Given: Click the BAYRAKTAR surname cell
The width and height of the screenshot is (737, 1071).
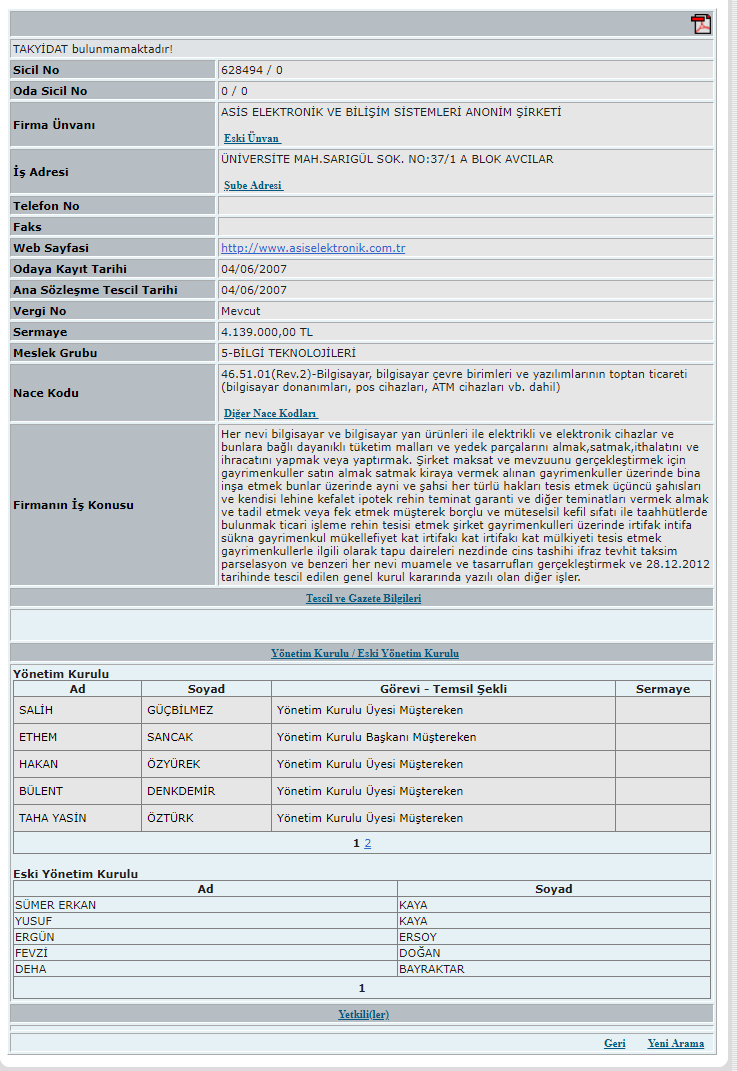Looking at the screenshot, I should coord(431,969).
